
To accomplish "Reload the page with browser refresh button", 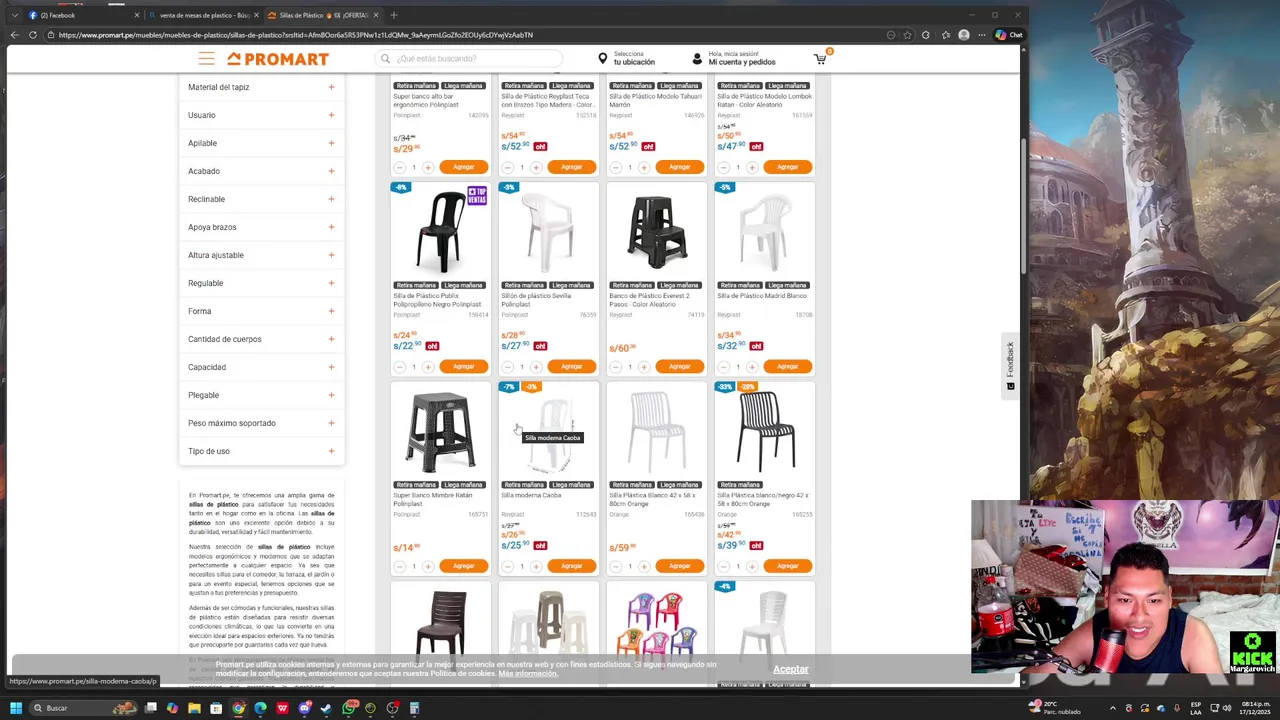I will 33,35.
